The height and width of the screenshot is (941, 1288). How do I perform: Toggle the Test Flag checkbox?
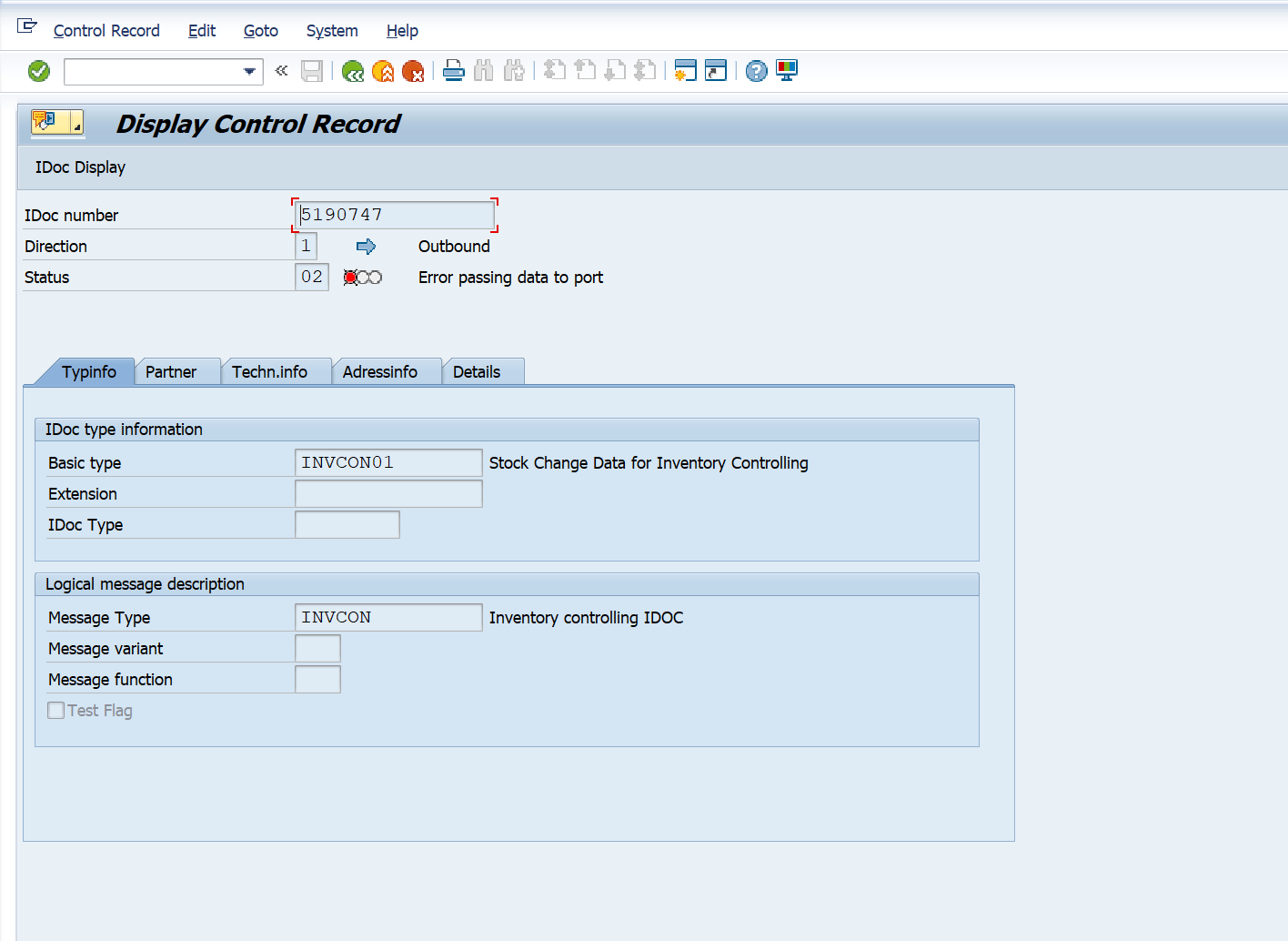[x=56, y=711]
